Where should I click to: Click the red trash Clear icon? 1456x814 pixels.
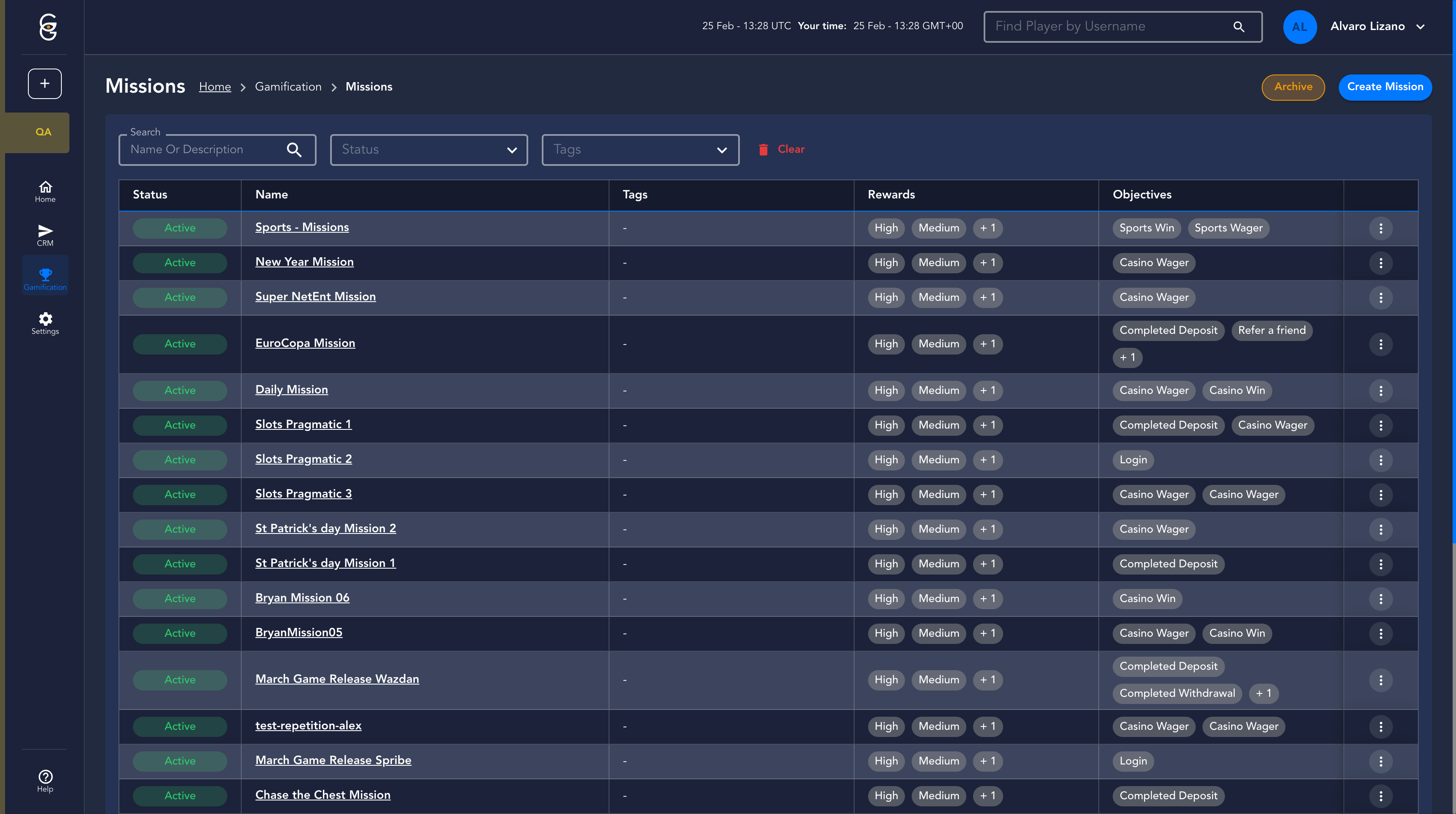[763, 150]
